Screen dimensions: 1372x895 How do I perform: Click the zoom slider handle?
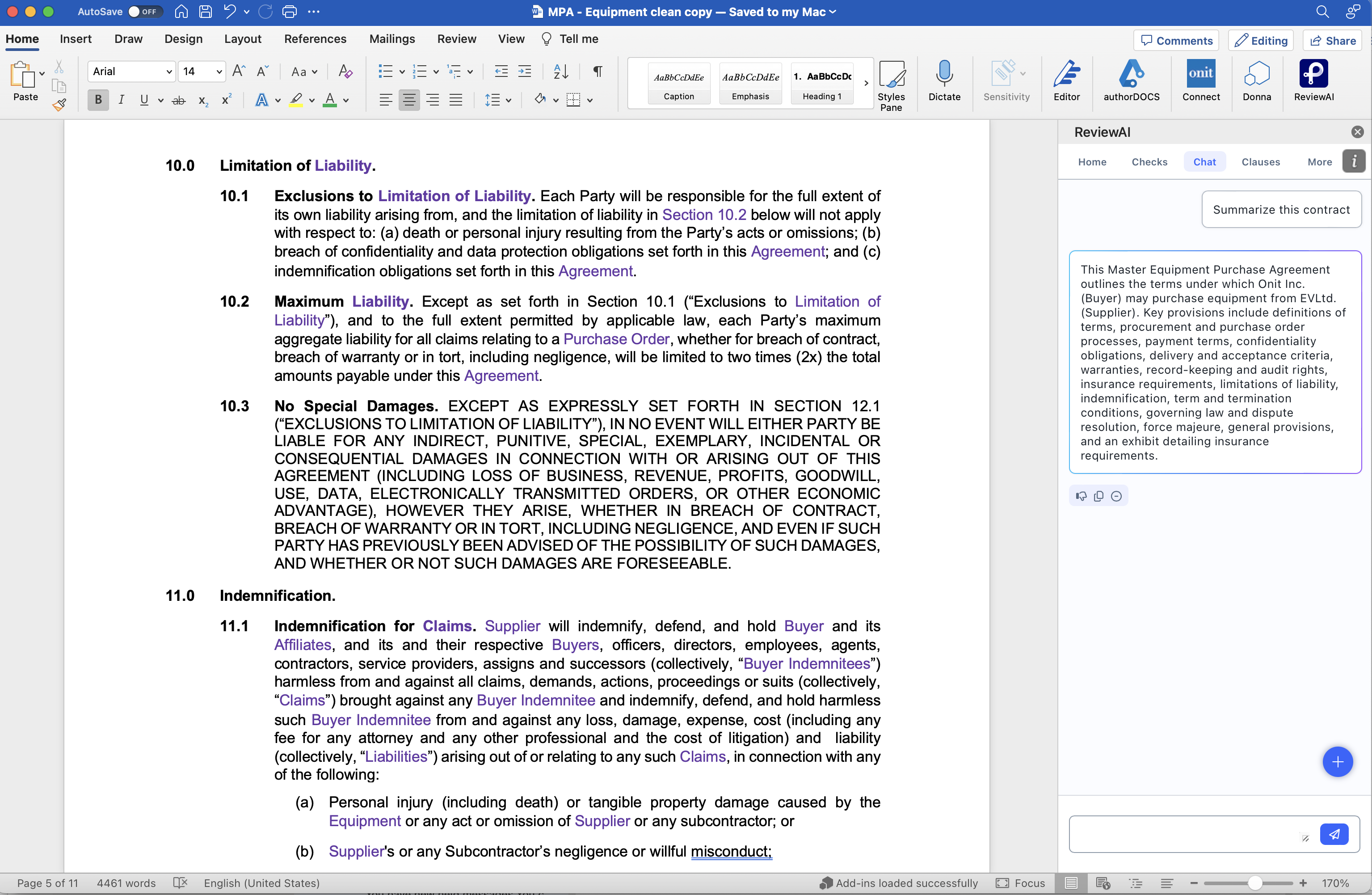click(1254, 883)
